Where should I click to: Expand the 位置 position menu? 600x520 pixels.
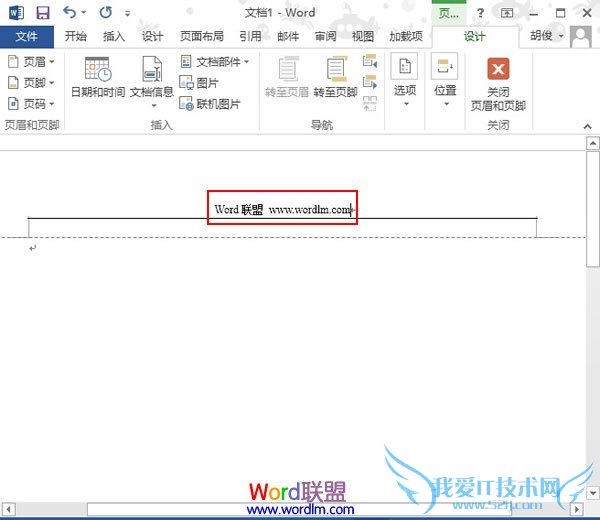[x=445, y=80]
